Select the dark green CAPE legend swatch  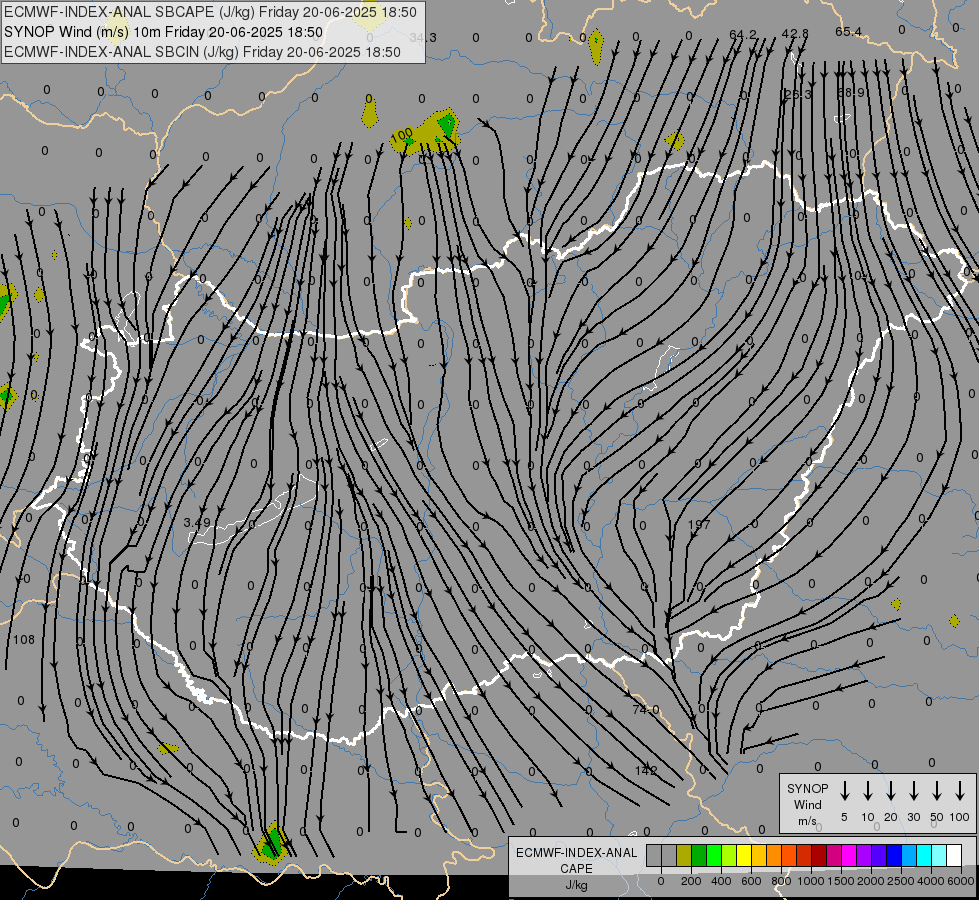click(699, 855)
